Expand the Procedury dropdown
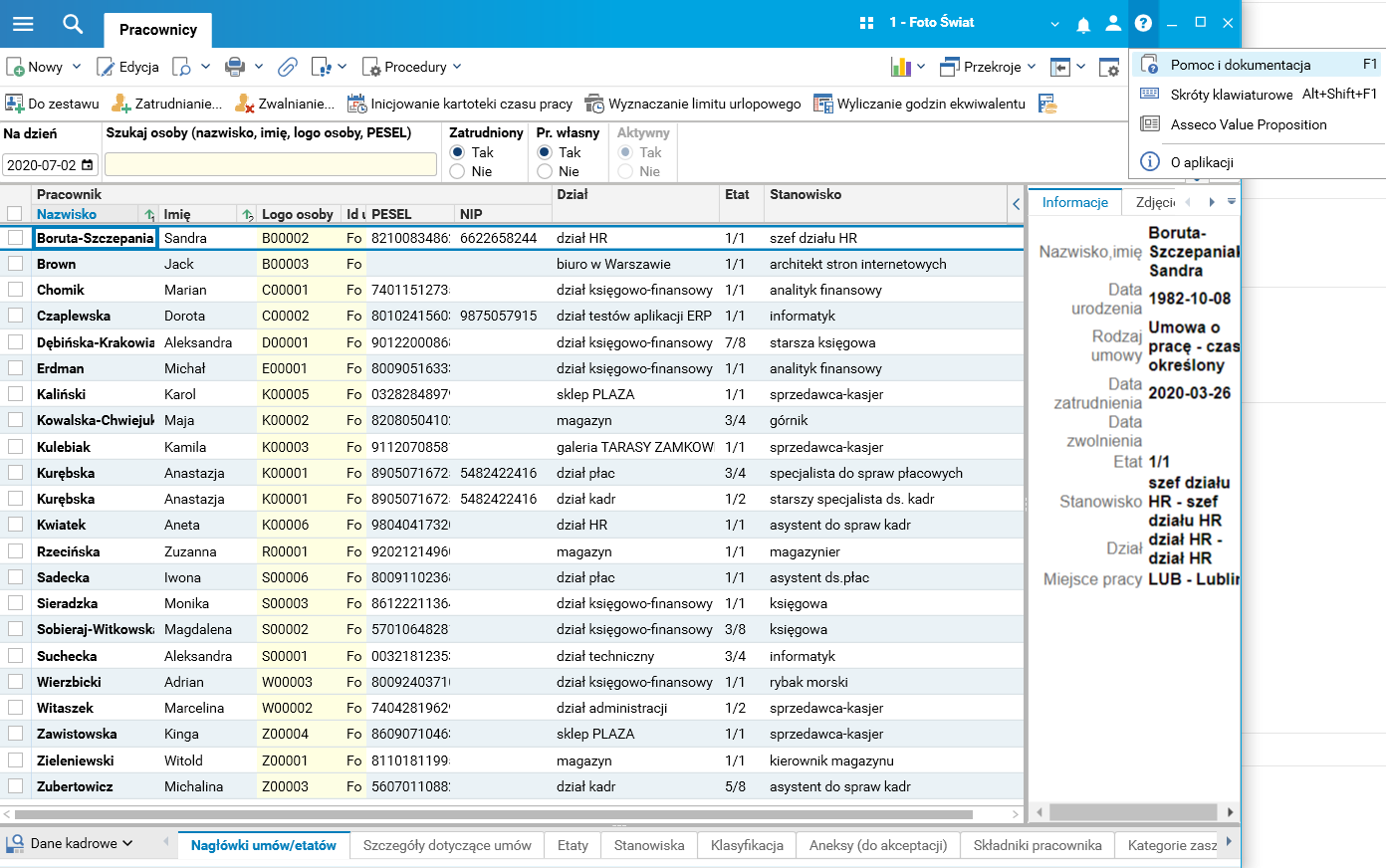The image size is (1386, 868). (x=457, y=67)
